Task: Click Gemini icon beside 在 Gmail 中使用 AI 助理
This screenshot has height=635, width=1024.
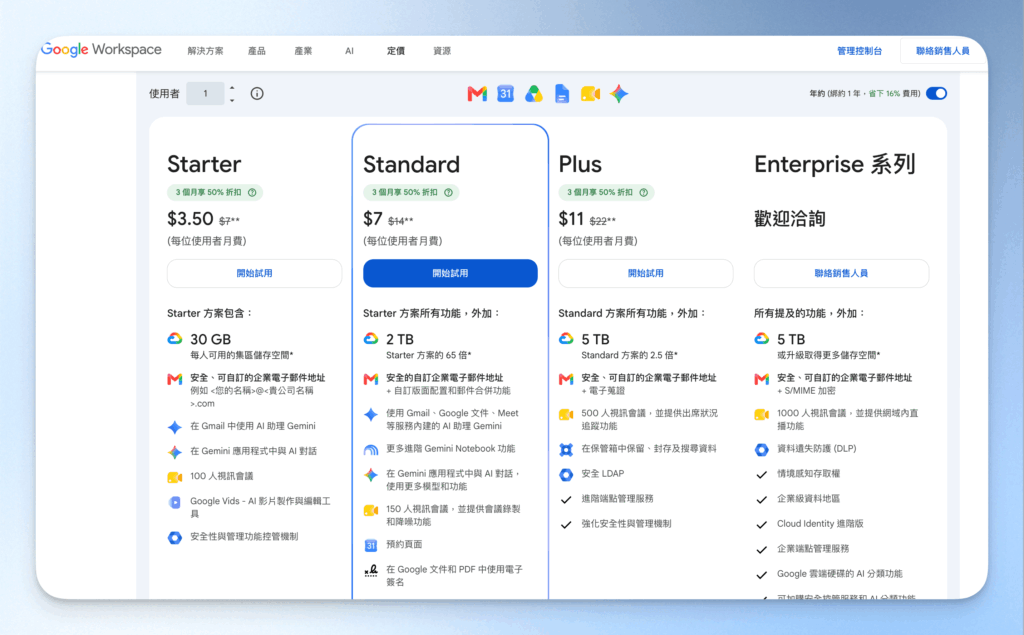Action: (175, 427)
